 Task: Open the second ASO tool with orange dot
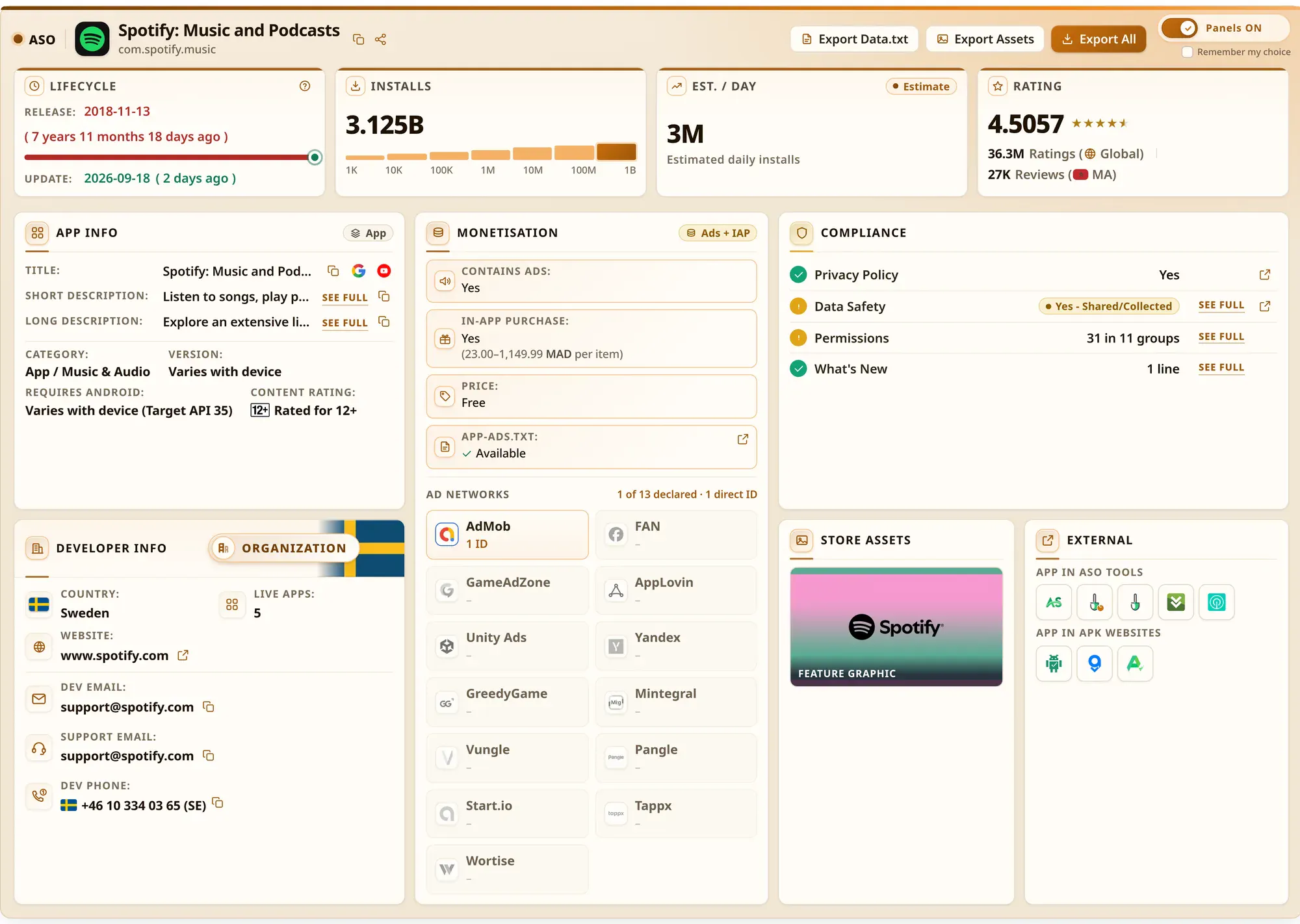click(1095, 602)
